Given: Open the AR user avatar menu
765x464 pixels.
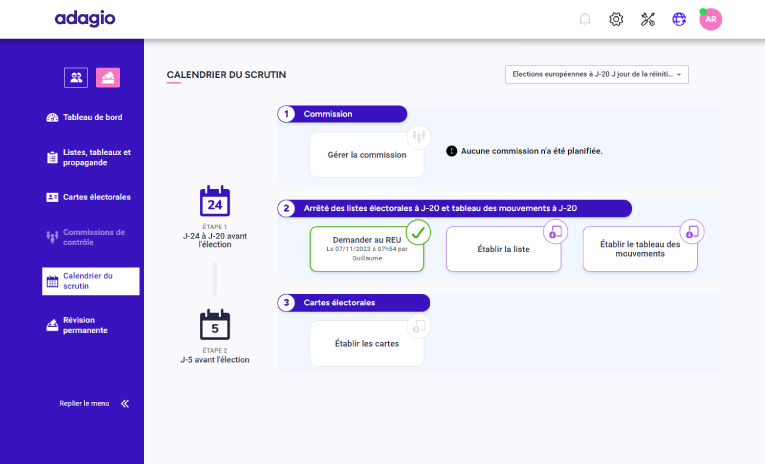Looking at the screenshot, I should tap(710, 20).
